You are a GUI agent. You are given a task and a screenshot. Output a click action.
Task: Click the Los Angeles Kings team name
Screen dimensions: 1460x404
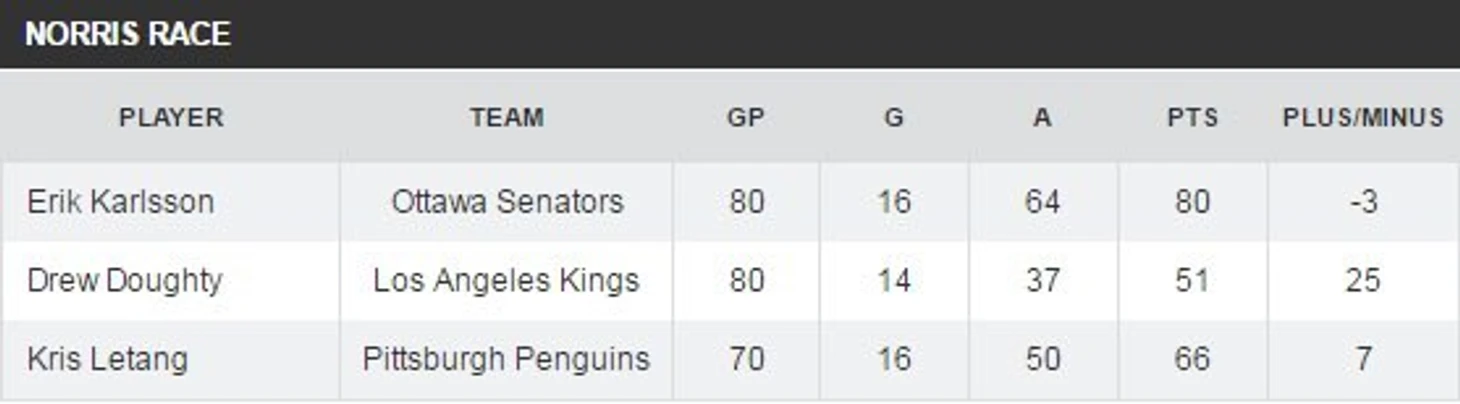pos(506,281)
